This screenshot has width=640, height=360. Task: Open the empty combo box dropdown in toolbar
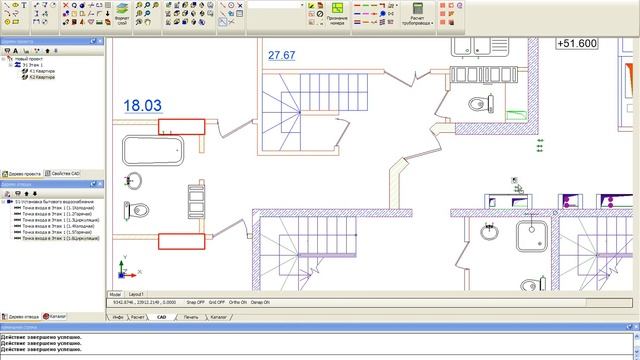(x=302, y=5)
